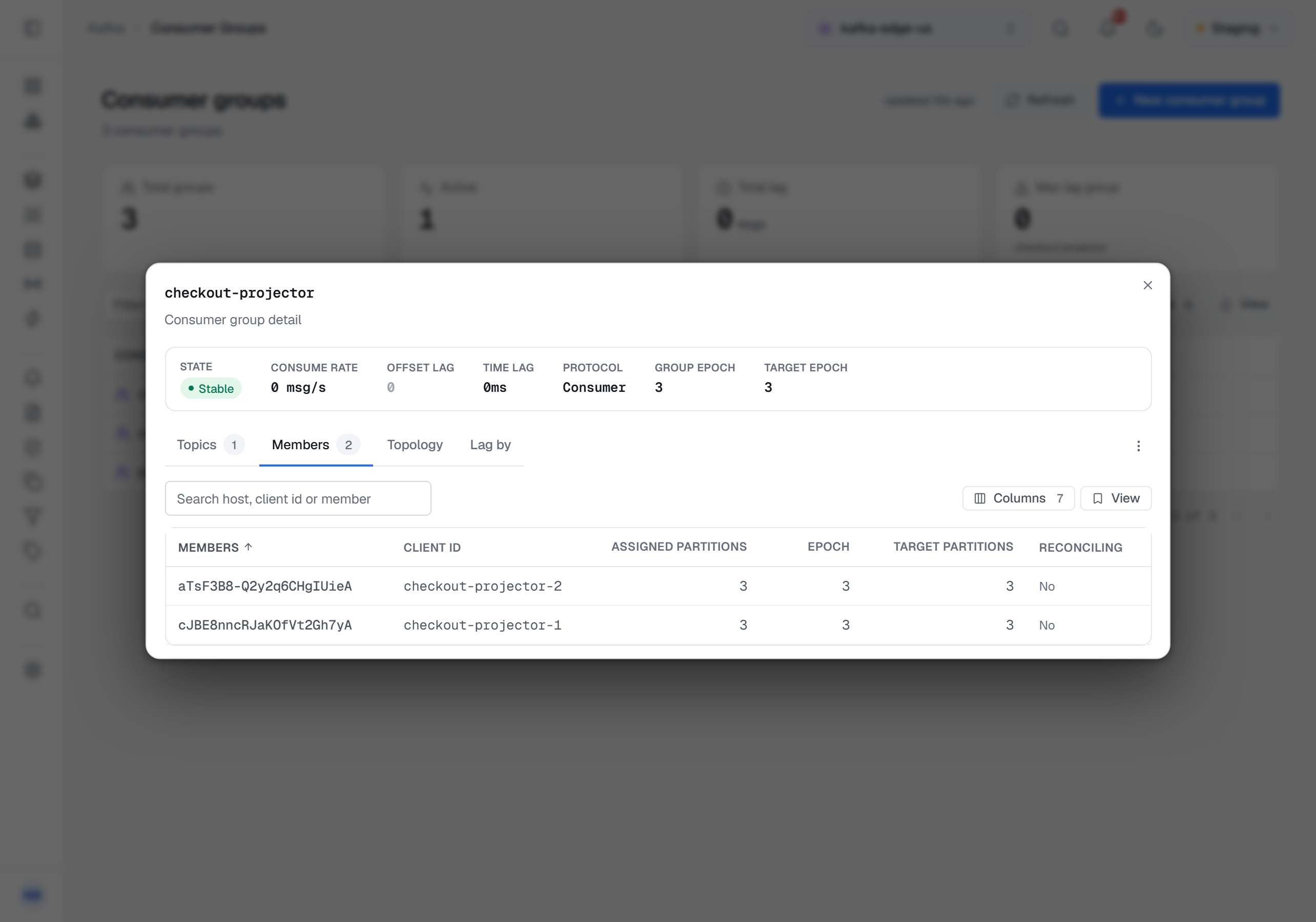Image resolution: width=1316 pixels, height=922 pixels.
Task: Sort by CLIENT ID column header
Action: [432, 547]
